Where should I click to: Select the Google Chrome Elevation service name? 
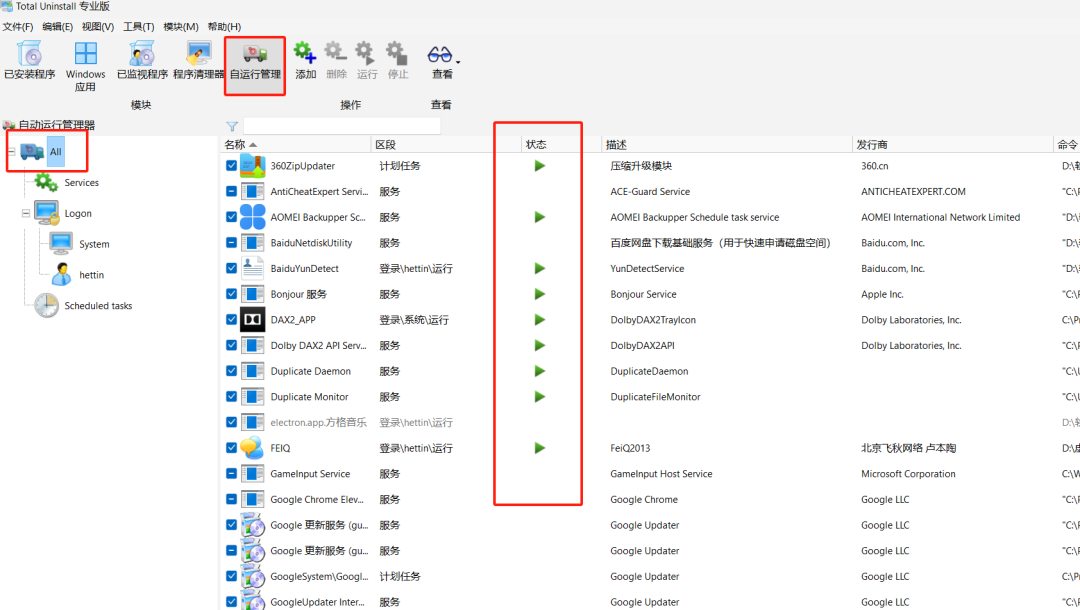(x=317, y=499)
